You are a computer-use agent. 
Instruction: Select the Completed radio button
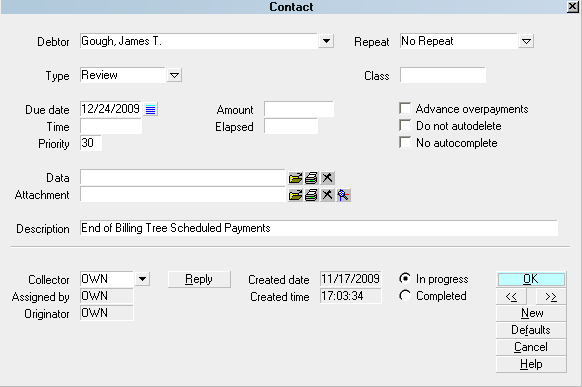[405, 296]
